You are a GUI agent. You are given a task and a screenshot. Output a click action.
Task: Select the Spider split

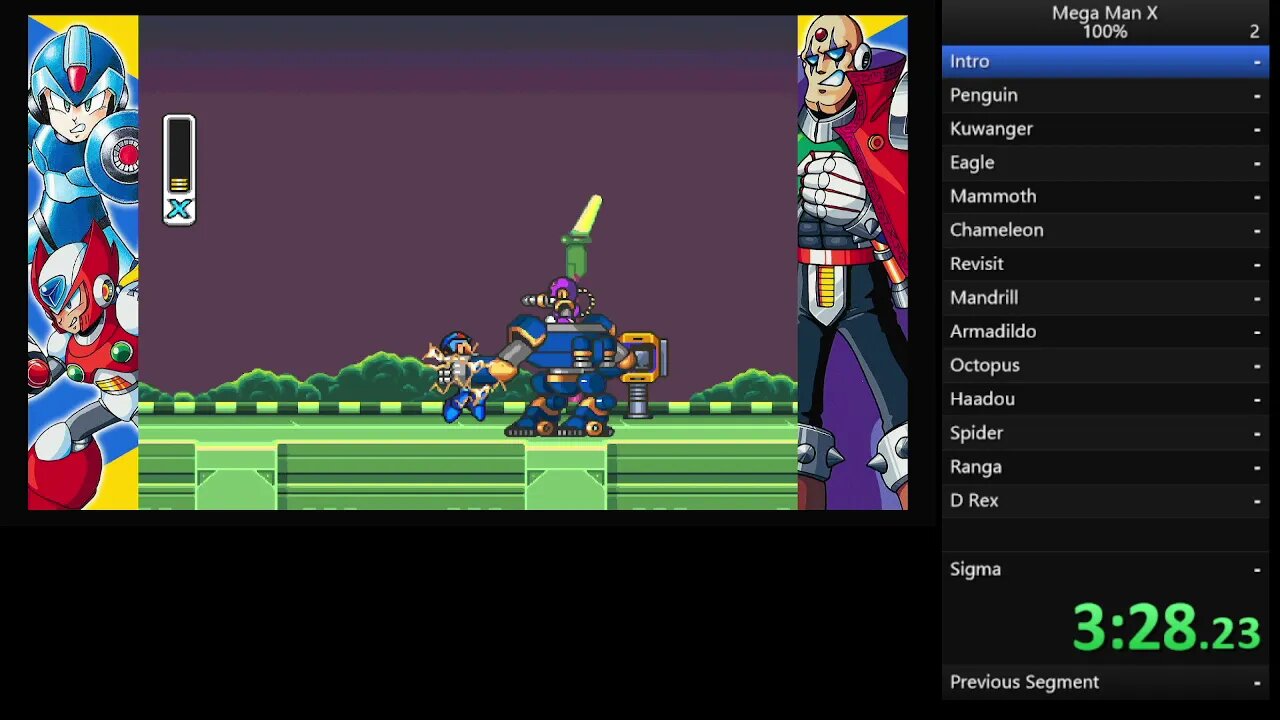pyautogui.click(x=1105, y=433)
